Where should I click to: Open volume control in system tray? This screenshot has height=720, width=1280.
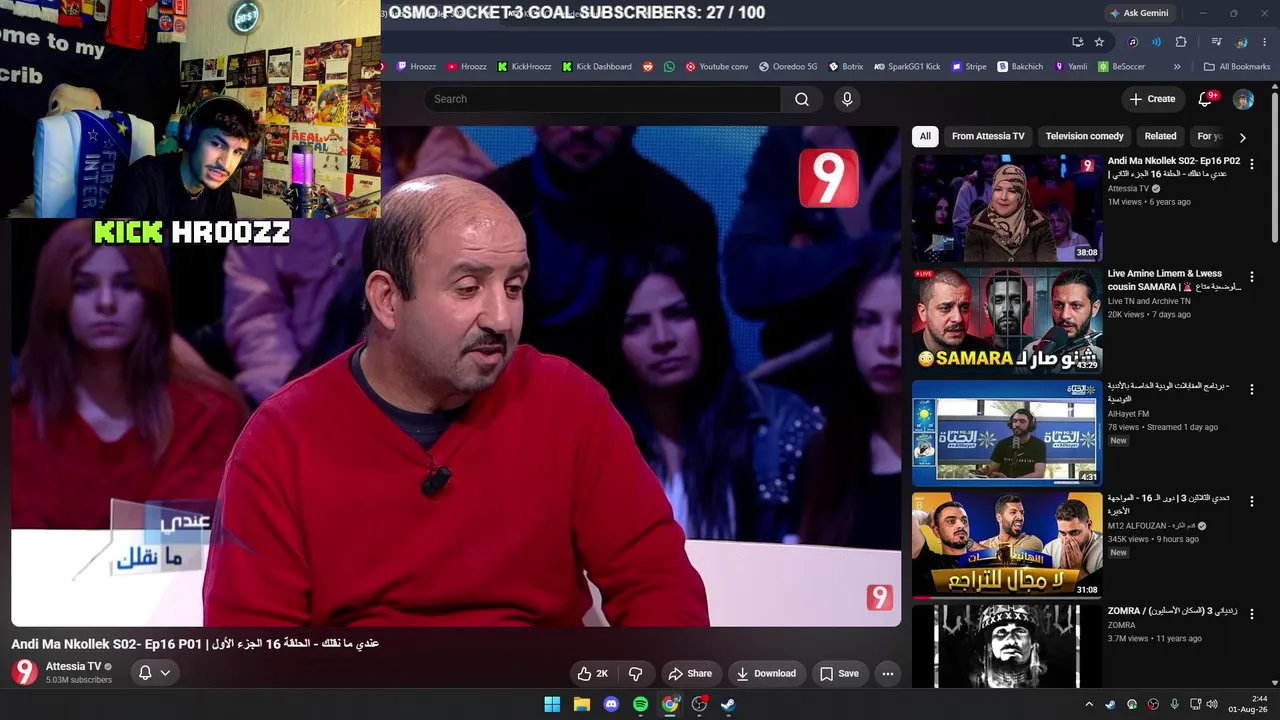[1210, 705]
